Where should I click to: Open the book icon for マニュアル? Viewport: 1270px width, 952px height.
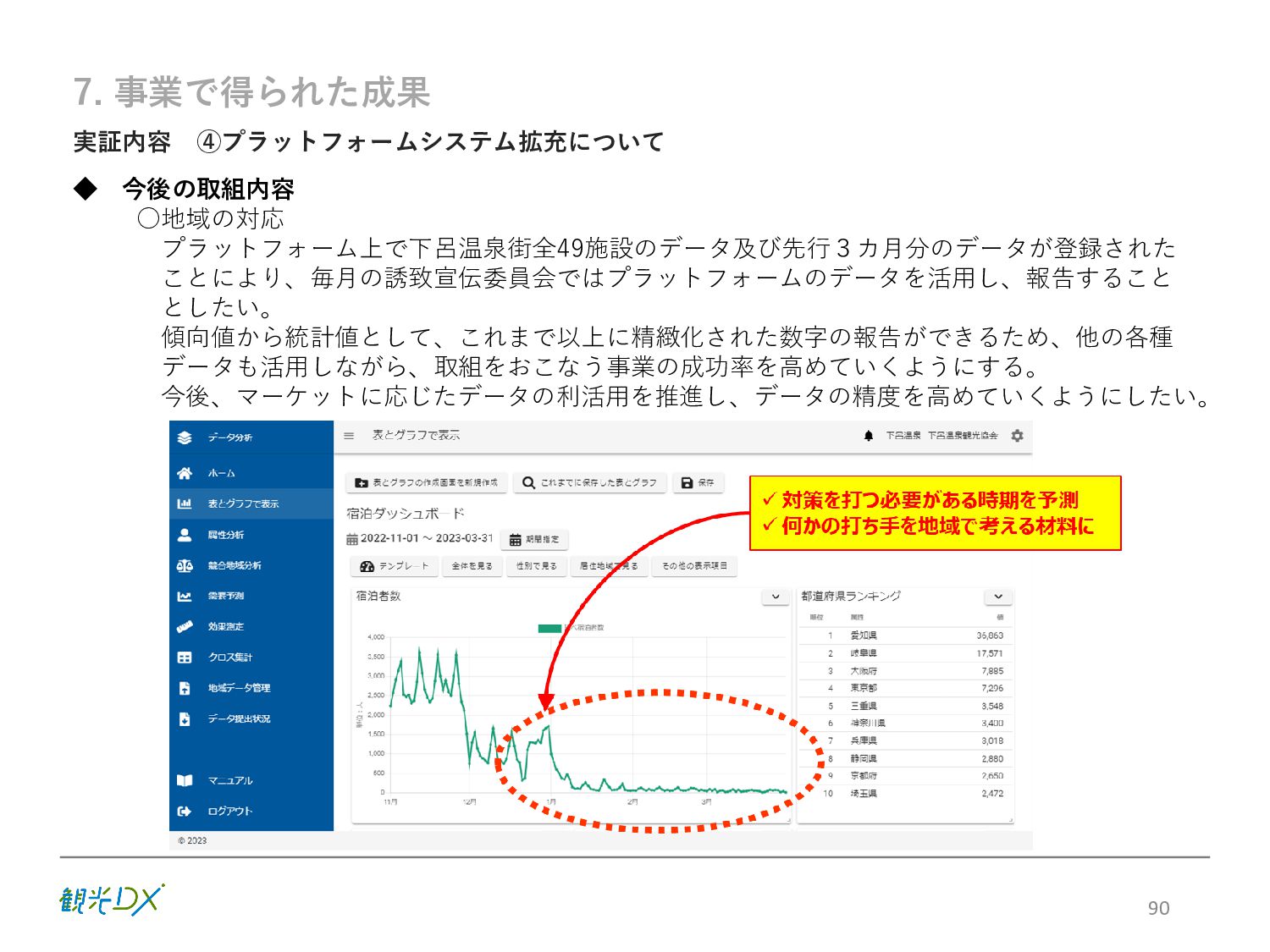185,780
